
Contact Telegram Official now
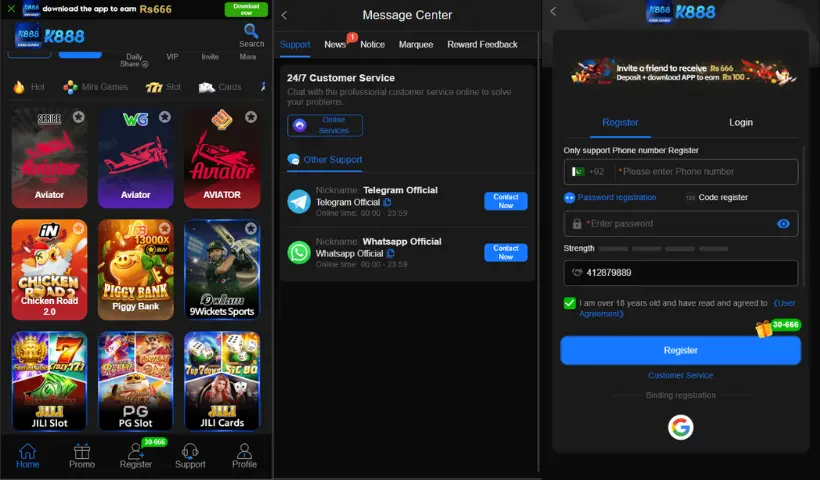point(506,201)
